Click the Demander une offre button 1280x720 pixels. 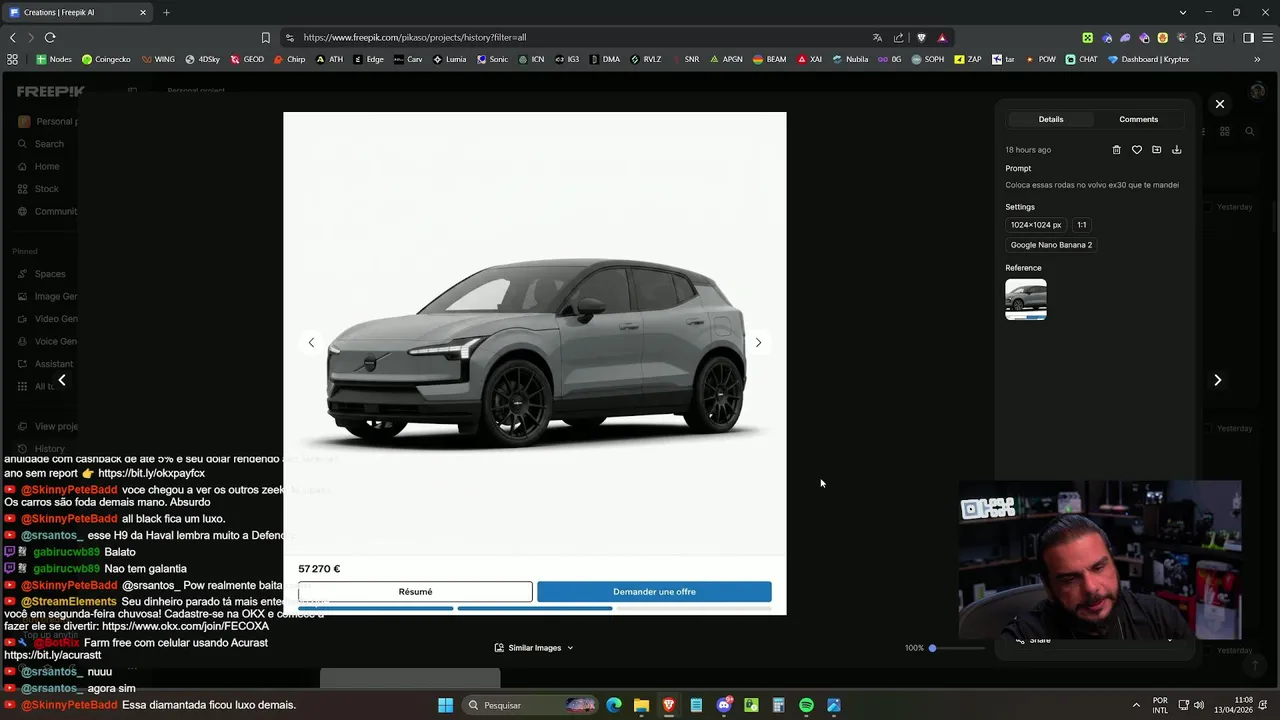[654, 592]
